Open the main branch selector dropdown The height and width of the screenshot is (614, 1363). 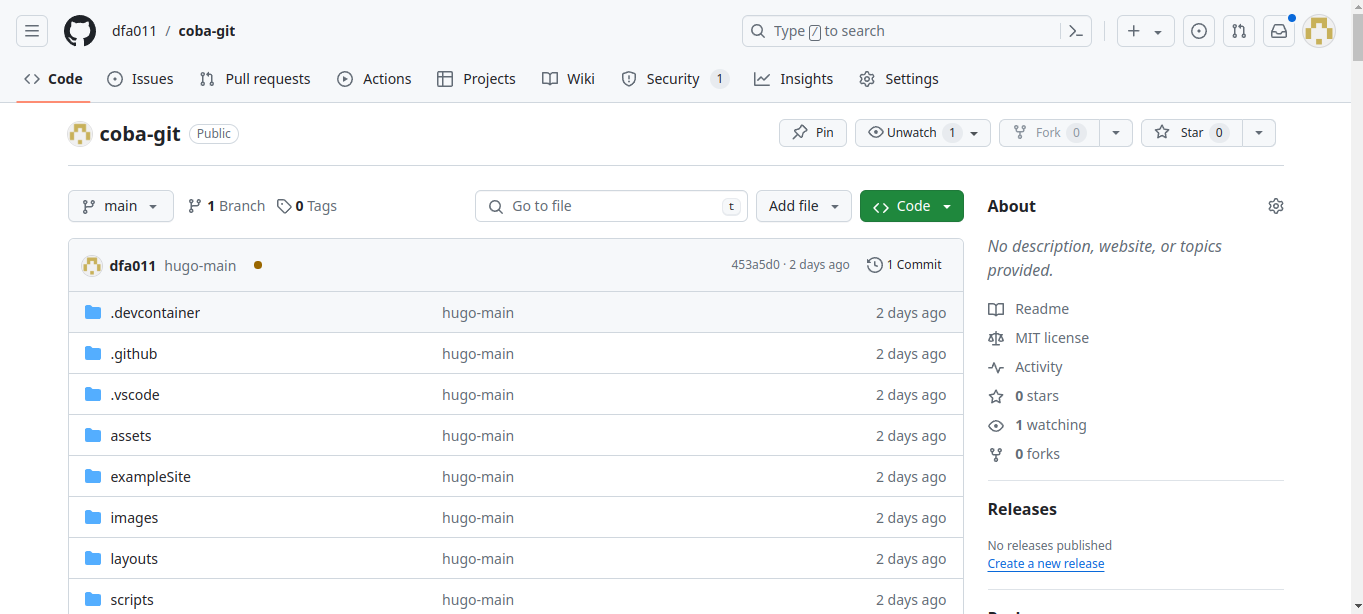121,206
